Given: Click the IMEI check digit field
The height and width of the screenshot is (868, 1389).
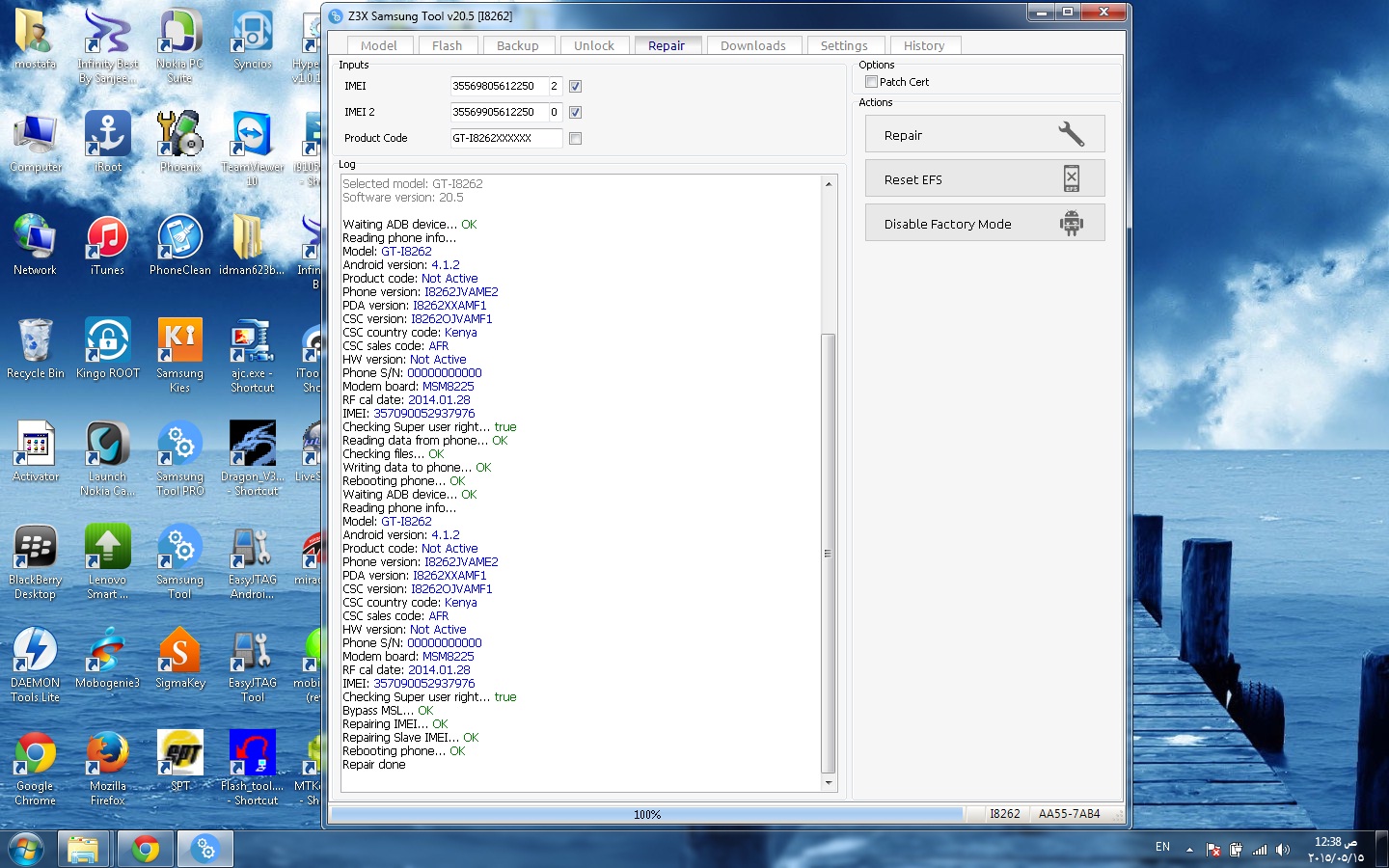Looking at the screenshot, I should pyautogui.click(x=555, y=86).
